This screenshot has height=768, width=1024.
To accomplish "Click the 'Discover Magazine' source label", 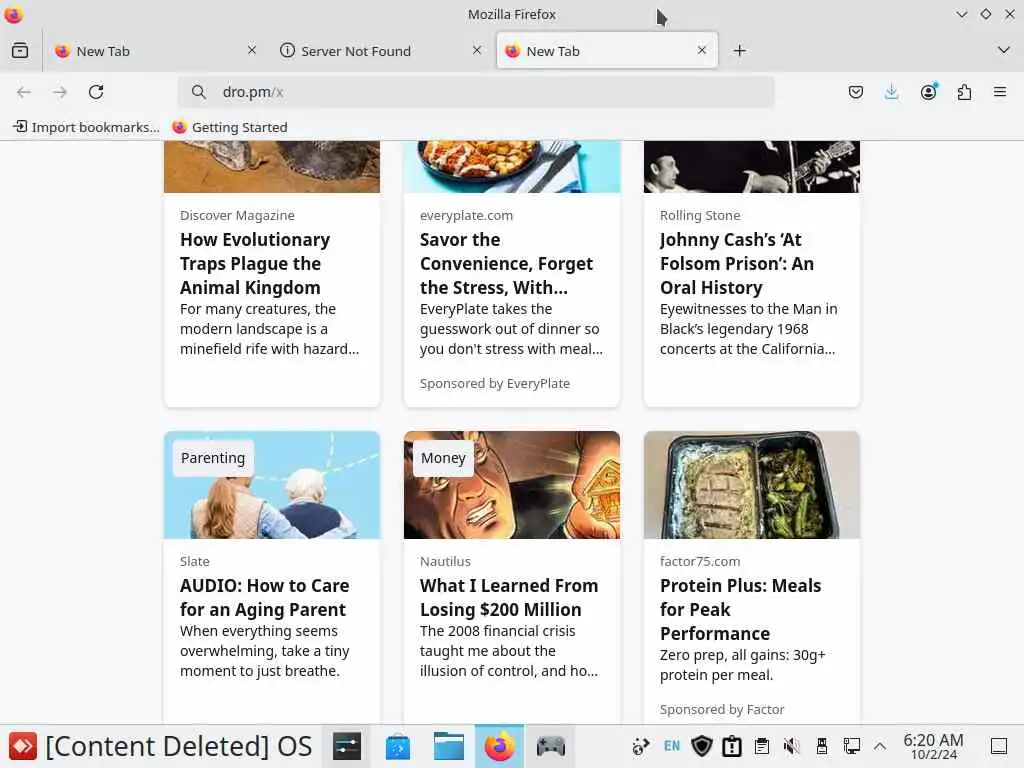I will 237,215.
